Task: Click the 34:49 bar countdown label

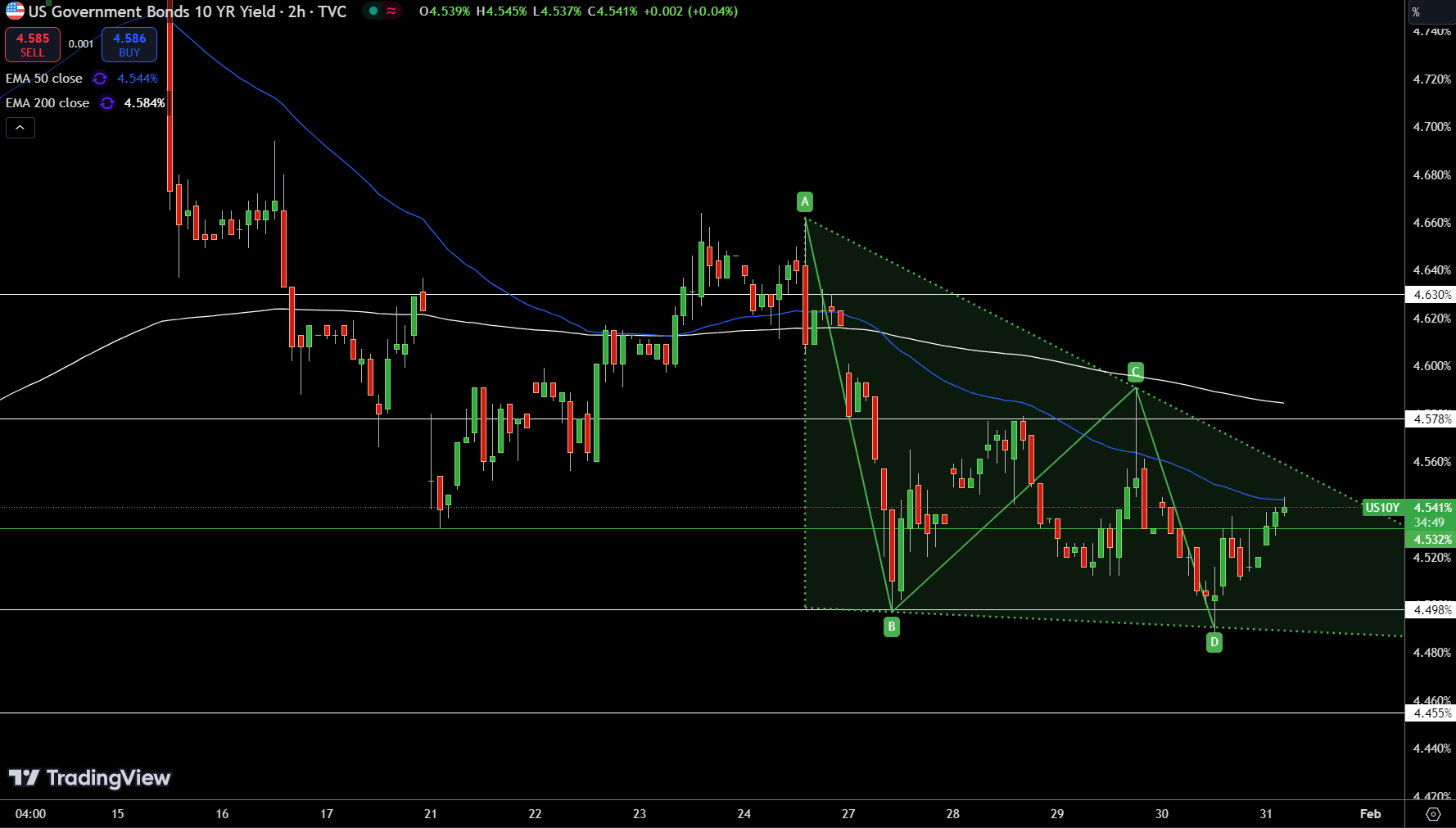Action: pyautogui.click(x=1430, y=523)
